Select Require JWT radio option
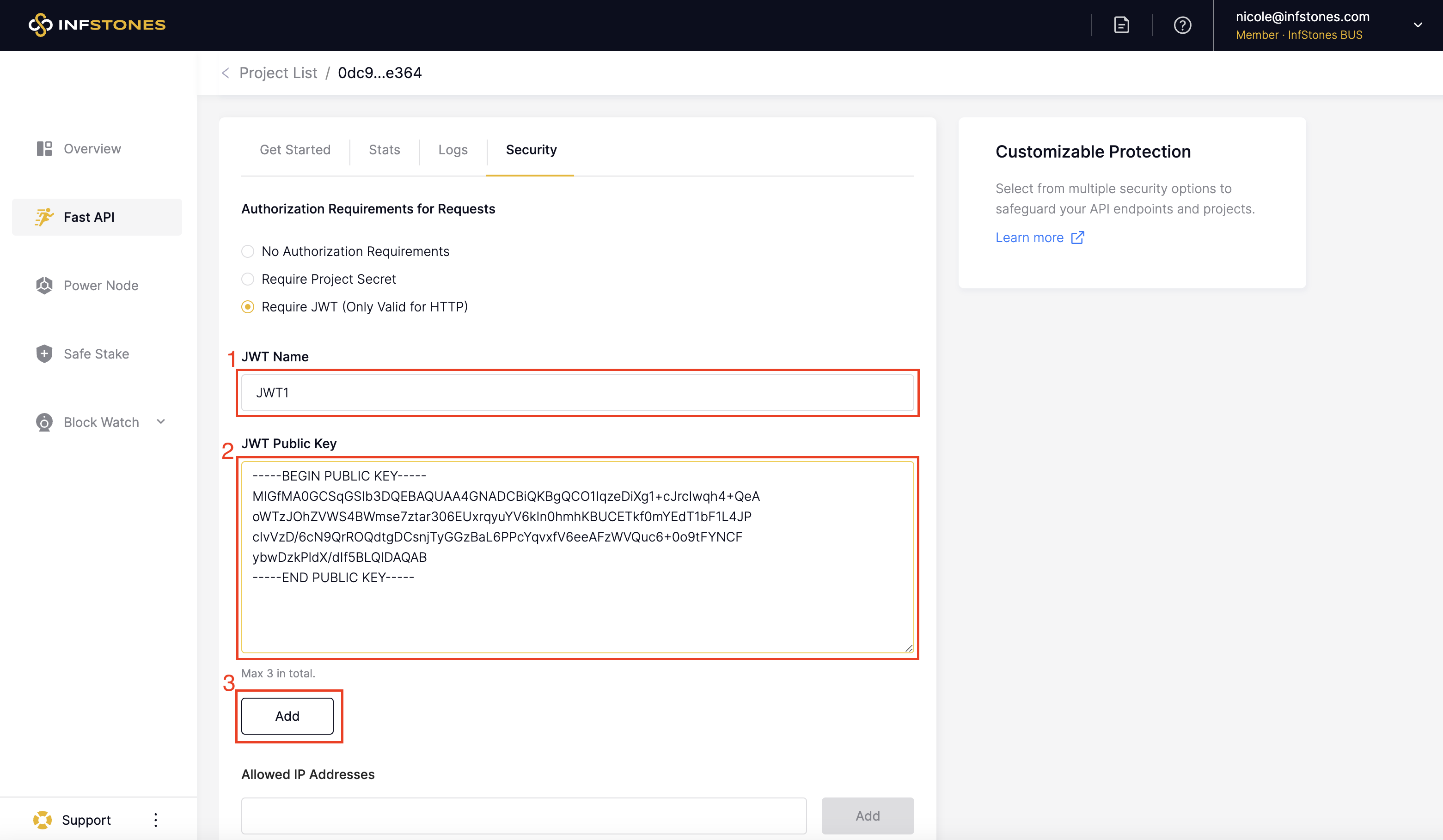Image resolution: width=1443 pixels, height=840 pixels. (247, 307)
